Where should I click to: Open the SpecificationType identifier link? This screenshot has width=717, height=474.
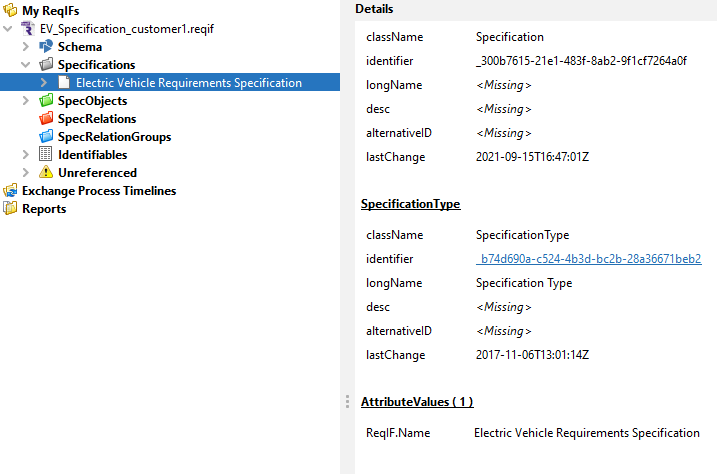[588, 259]
